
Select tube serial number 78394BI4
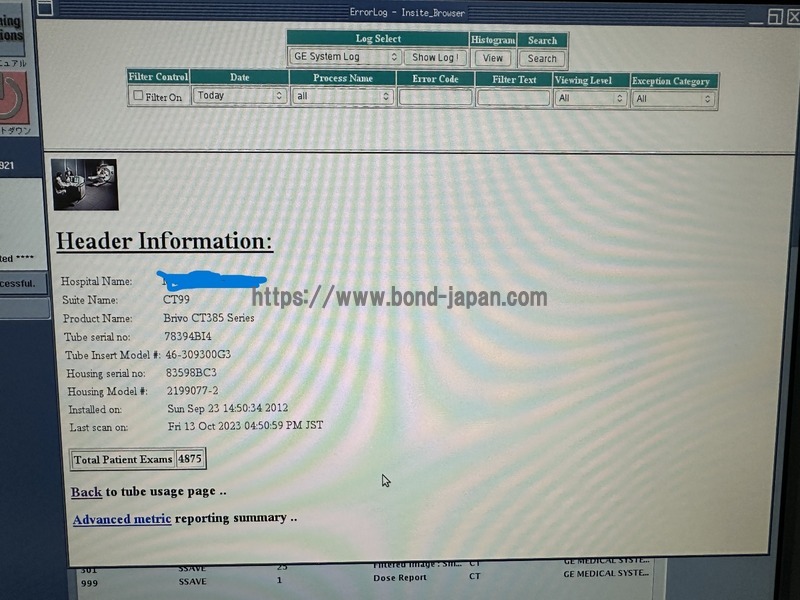coord(188,336)
